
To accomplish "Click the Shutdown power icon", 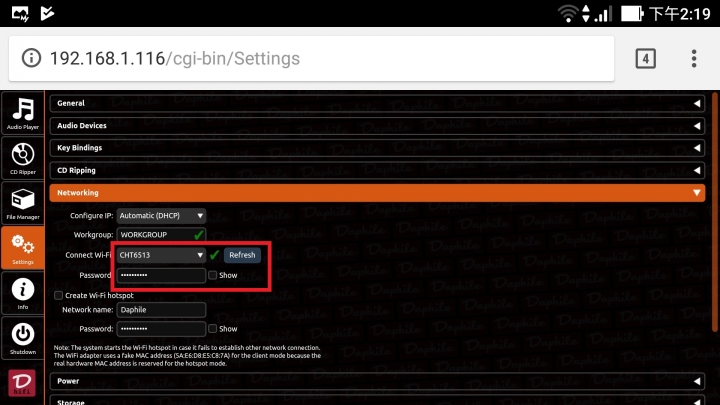I will pyautogui.click(x=22, y=338).
